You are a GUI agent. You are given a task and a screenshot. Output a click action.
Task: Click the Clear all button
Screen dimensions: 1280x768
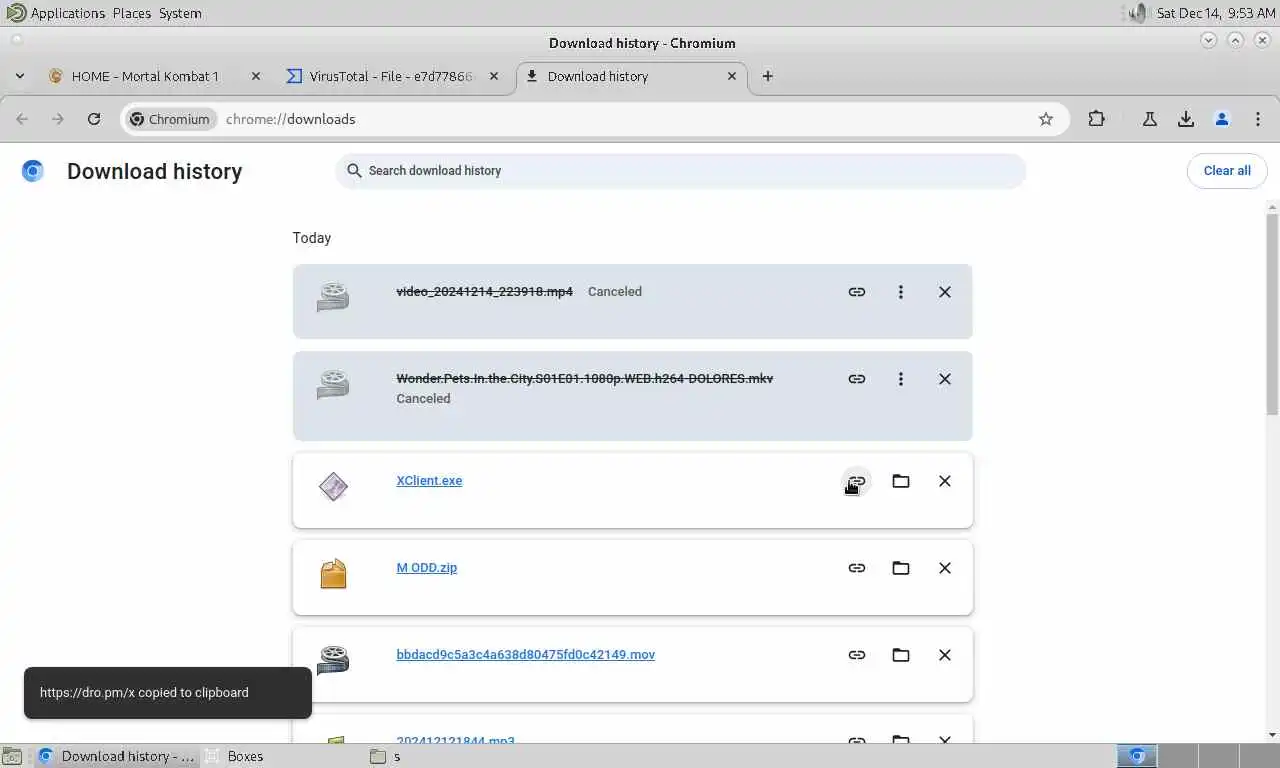(1227, 171)
